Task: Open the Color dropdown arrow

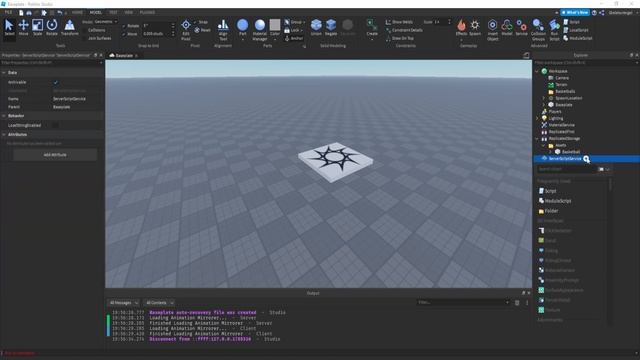Action: [x=275, y=40]
